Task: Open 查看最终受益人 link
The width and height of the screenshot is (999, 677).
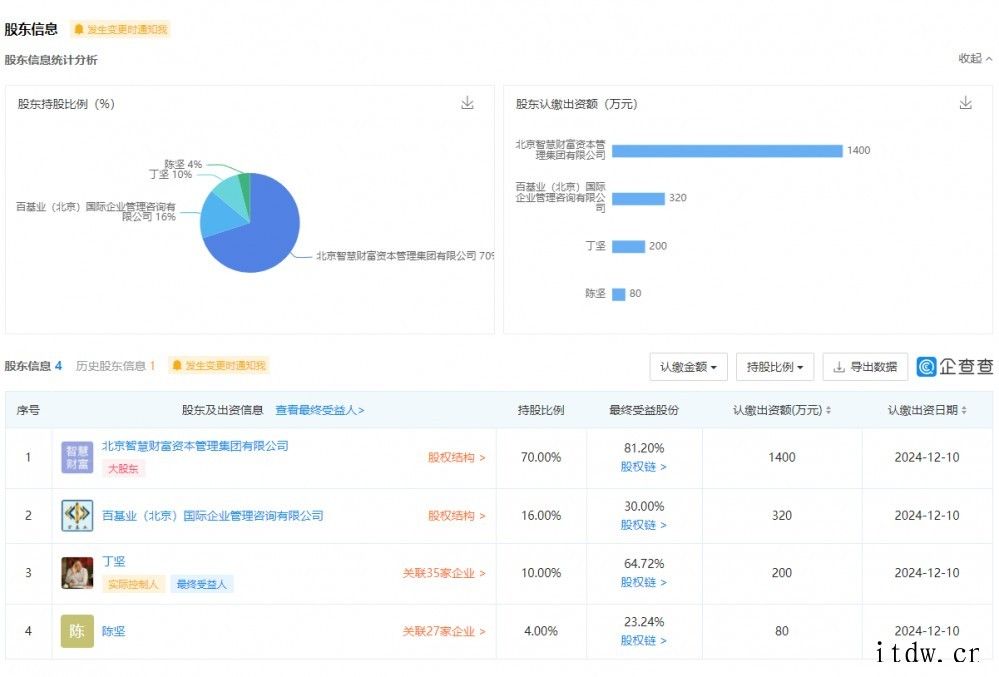Action: pos(320,410)
